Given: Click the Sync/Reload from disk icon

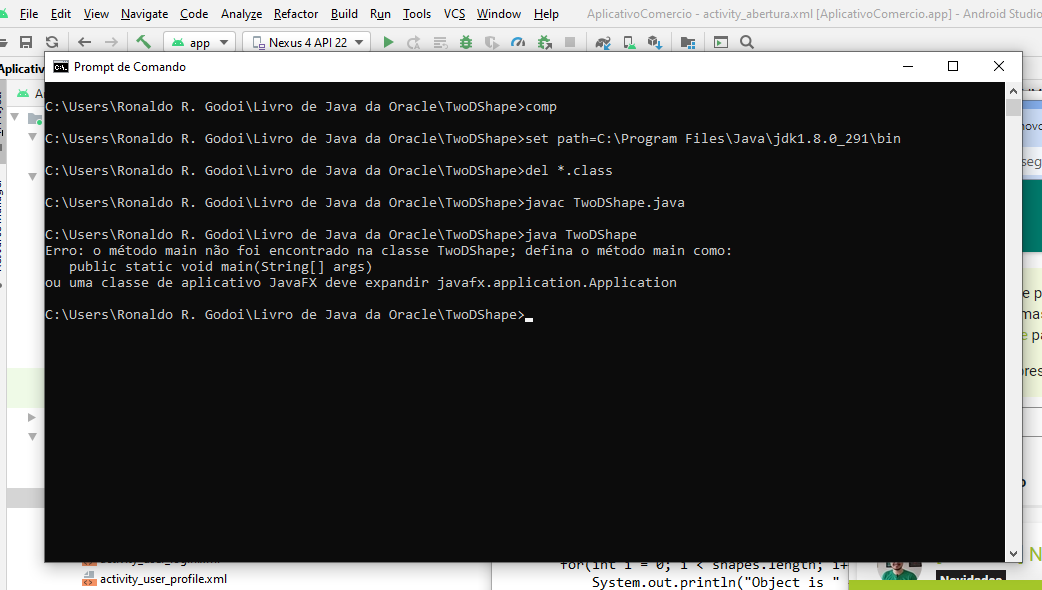Looking at the screenshot, I should click(52, 43).
